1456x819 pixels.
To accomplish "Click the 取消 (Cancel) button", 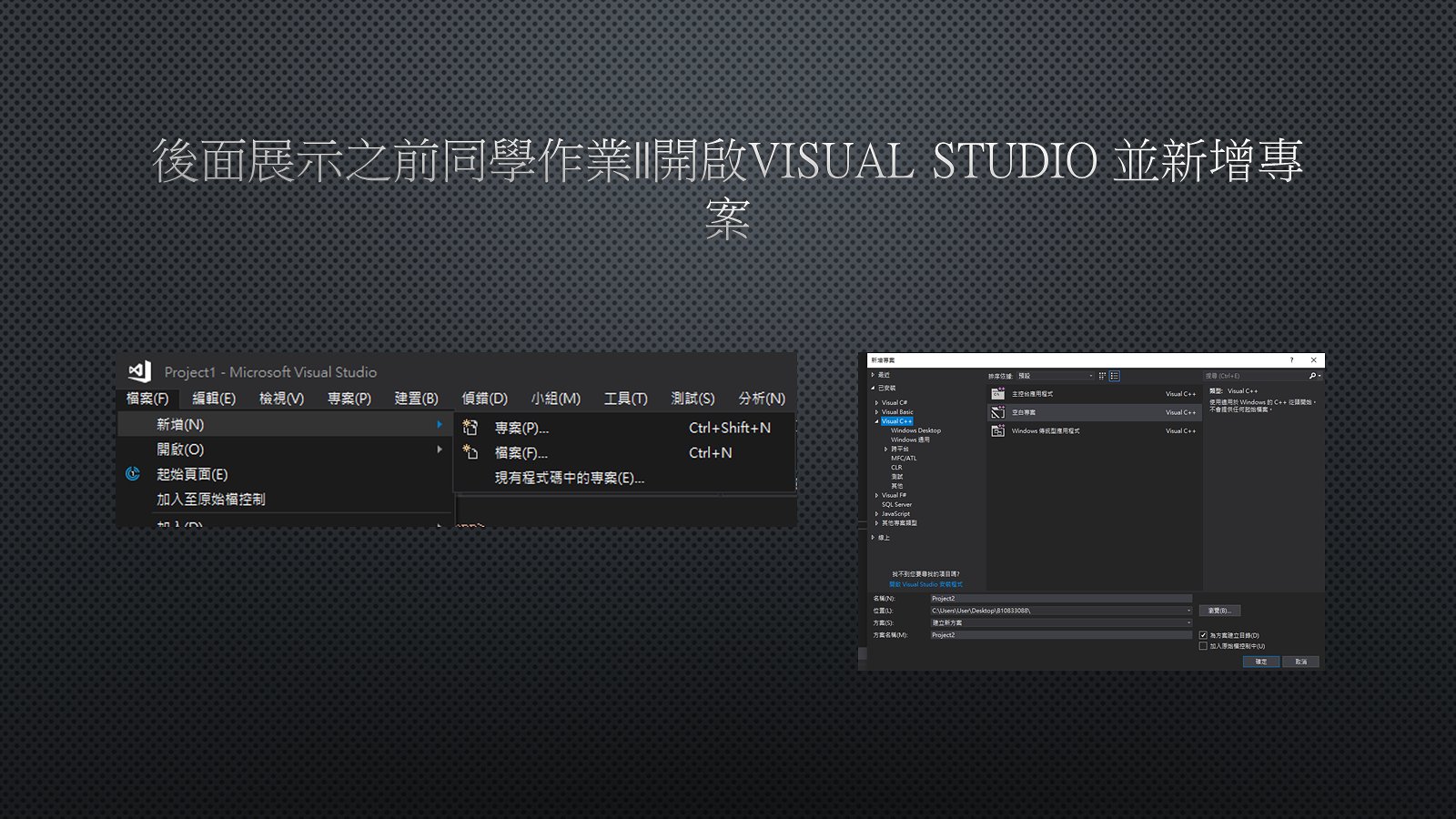I will point(1300,662).
